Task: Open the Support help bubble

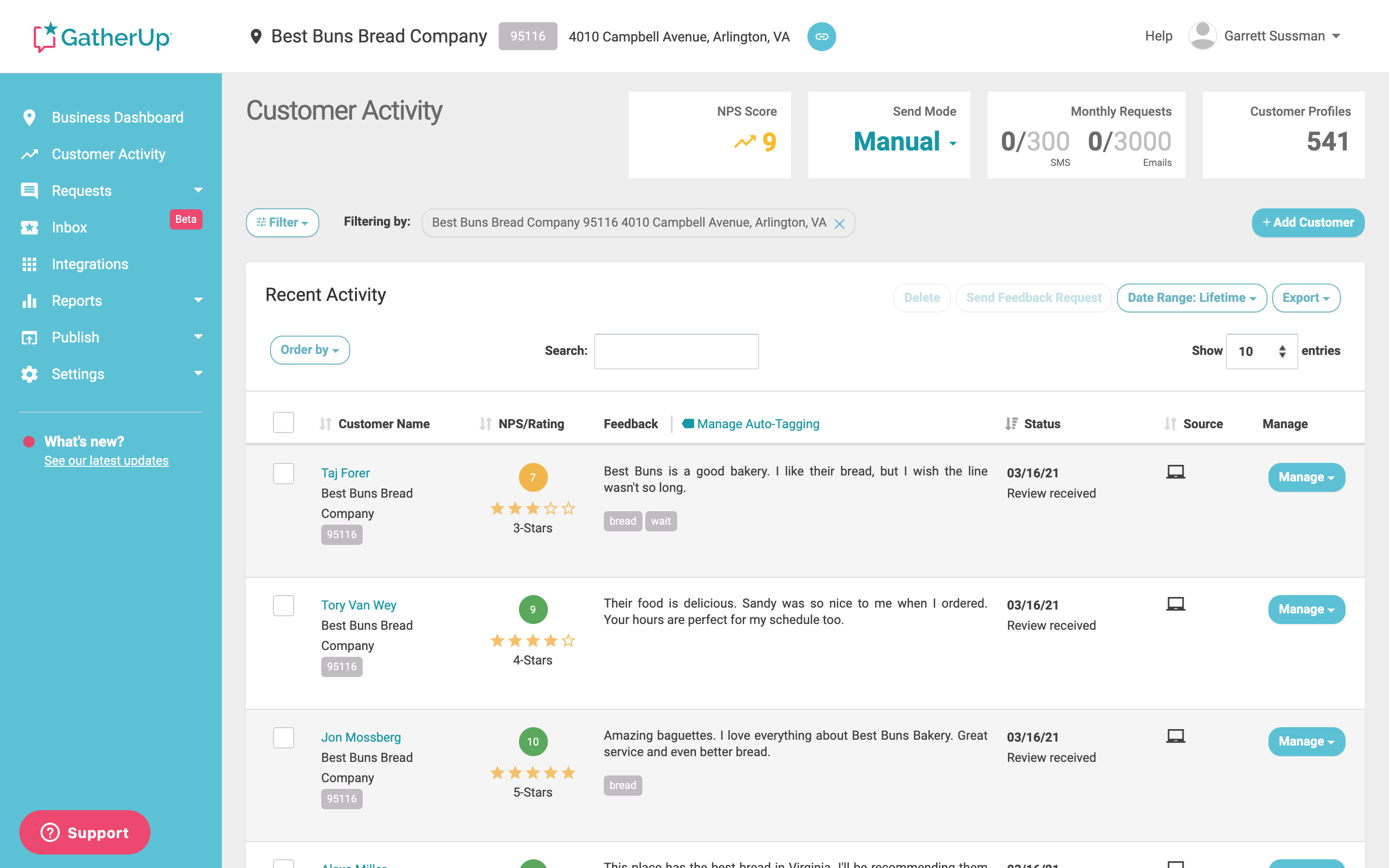Action: pos(84,832)
